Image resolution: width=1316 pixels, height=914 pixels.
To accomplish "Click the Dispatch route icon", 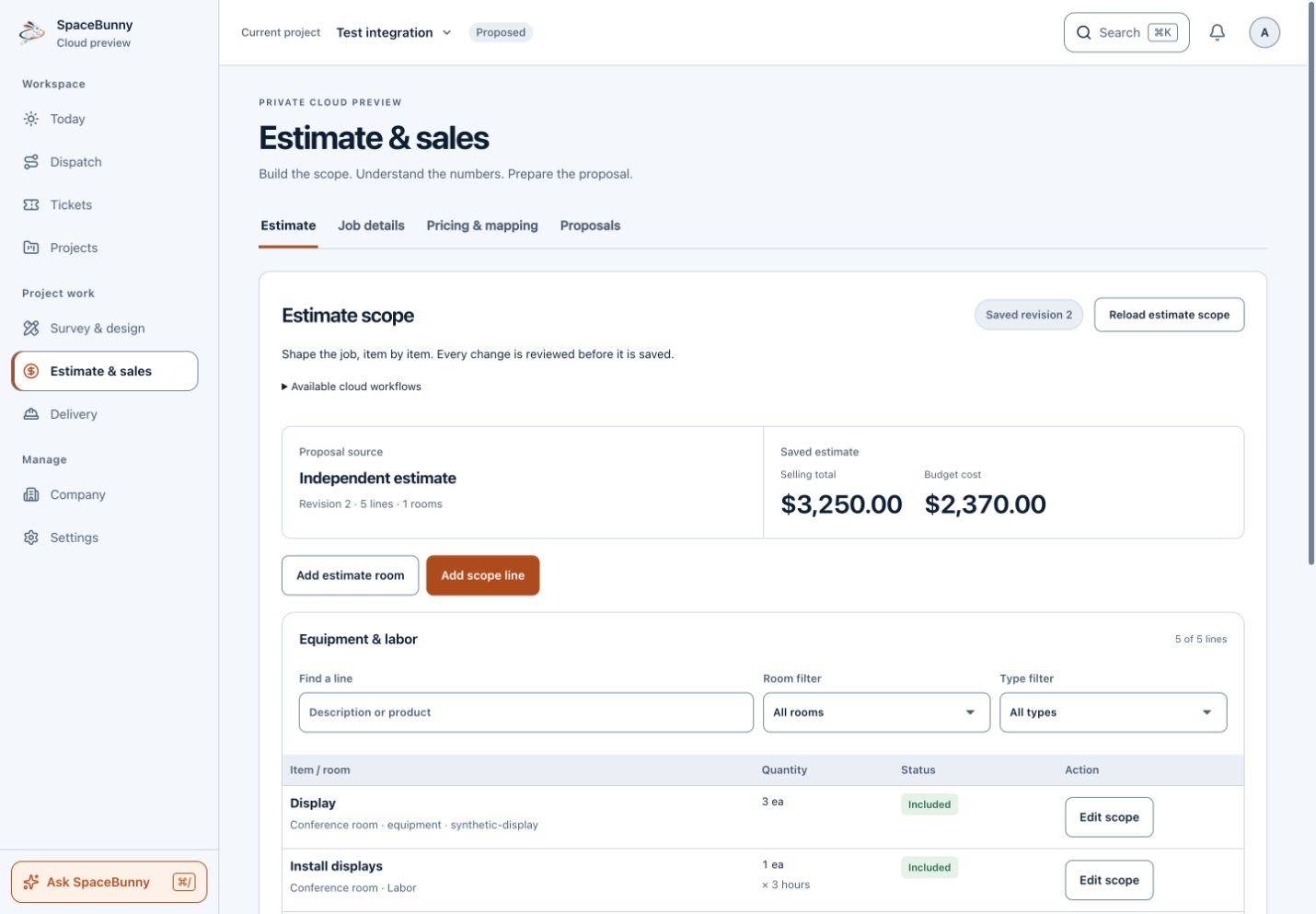I will [31, 162].
